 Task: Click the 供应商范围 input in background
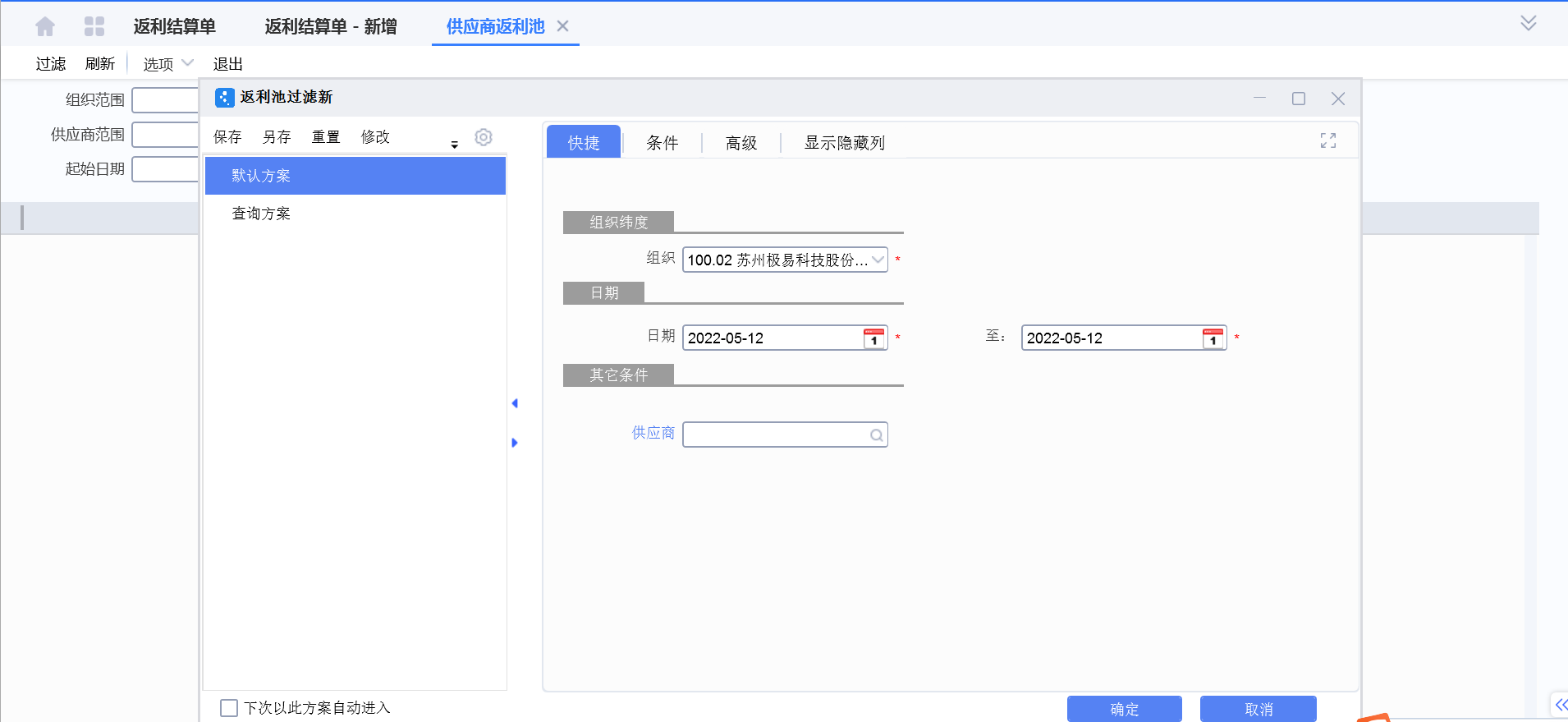pyautogui.click(x=165, y=135)
